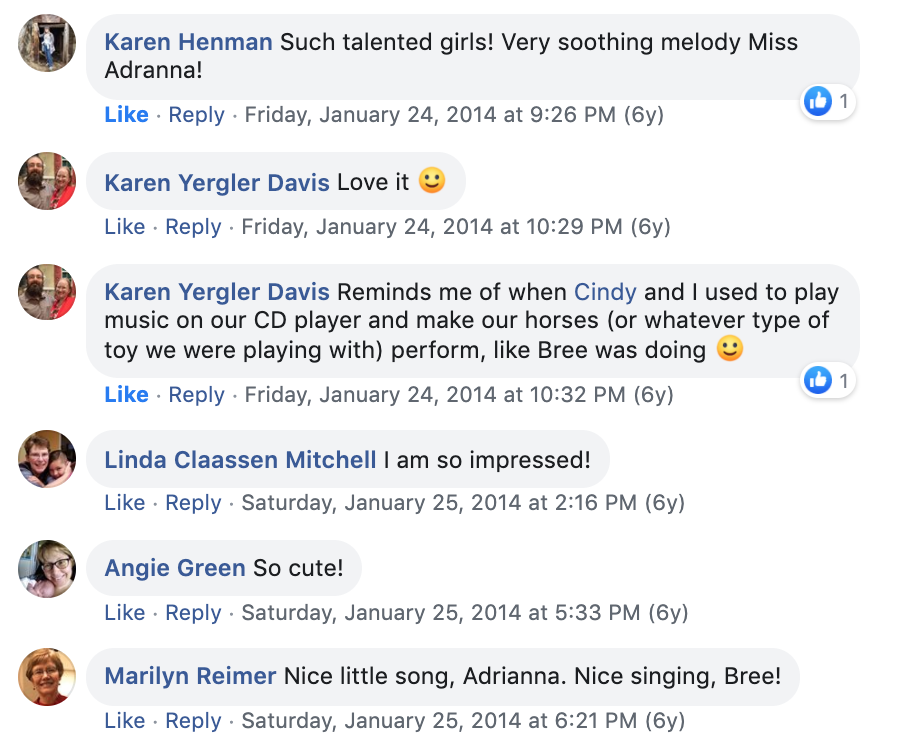Like Marilyn Reimer's comment
The image size is (908, 748).
click(x=124, y=721)
